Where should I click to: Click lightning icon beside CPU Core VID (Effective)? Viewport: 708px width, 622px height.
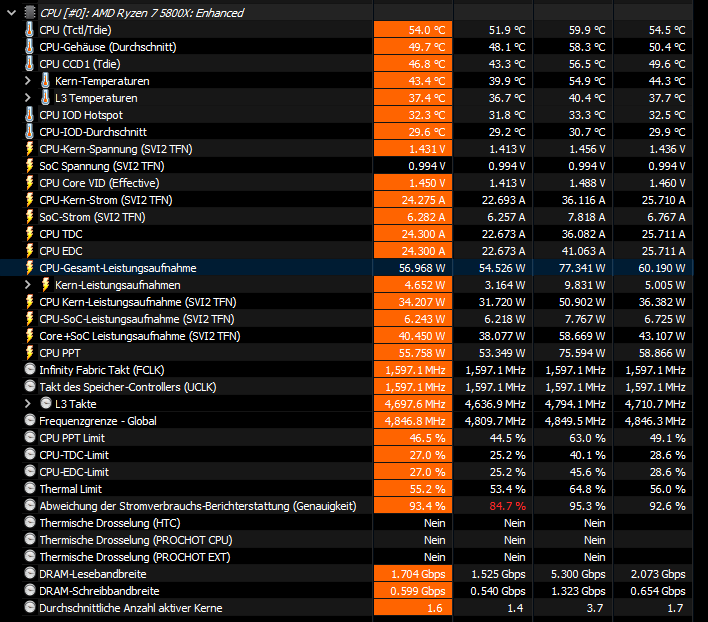pos(29,183)
